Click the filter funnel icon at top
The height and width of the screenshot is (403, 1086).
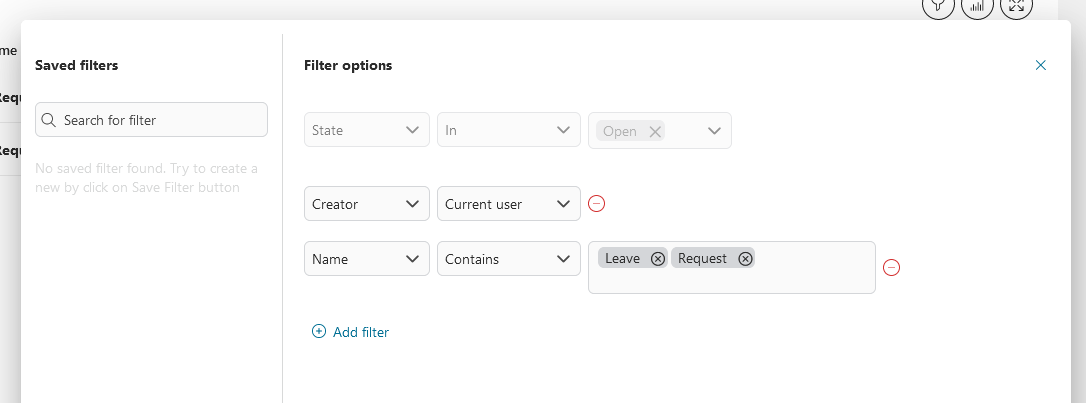point(937,6)
